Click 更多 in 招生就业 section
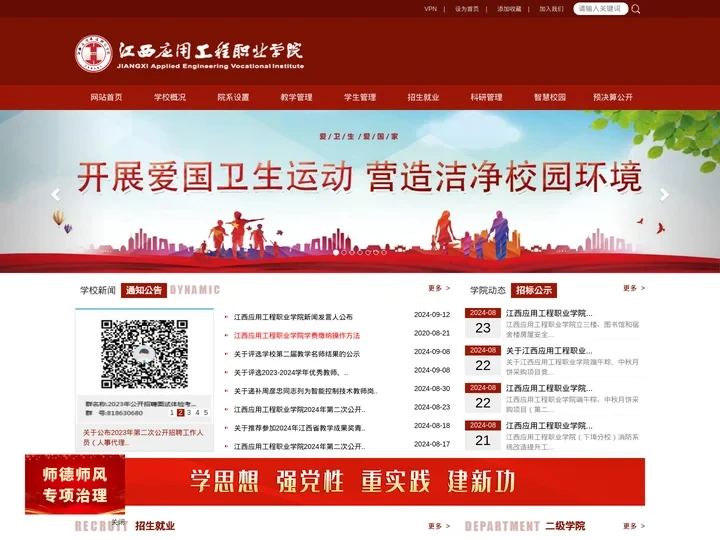 (439, 526)
